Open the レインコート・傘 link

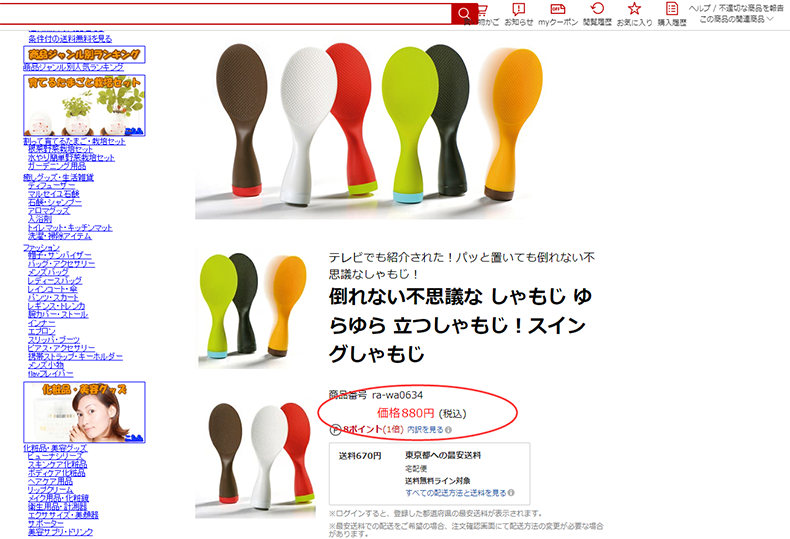coord(53,289)
